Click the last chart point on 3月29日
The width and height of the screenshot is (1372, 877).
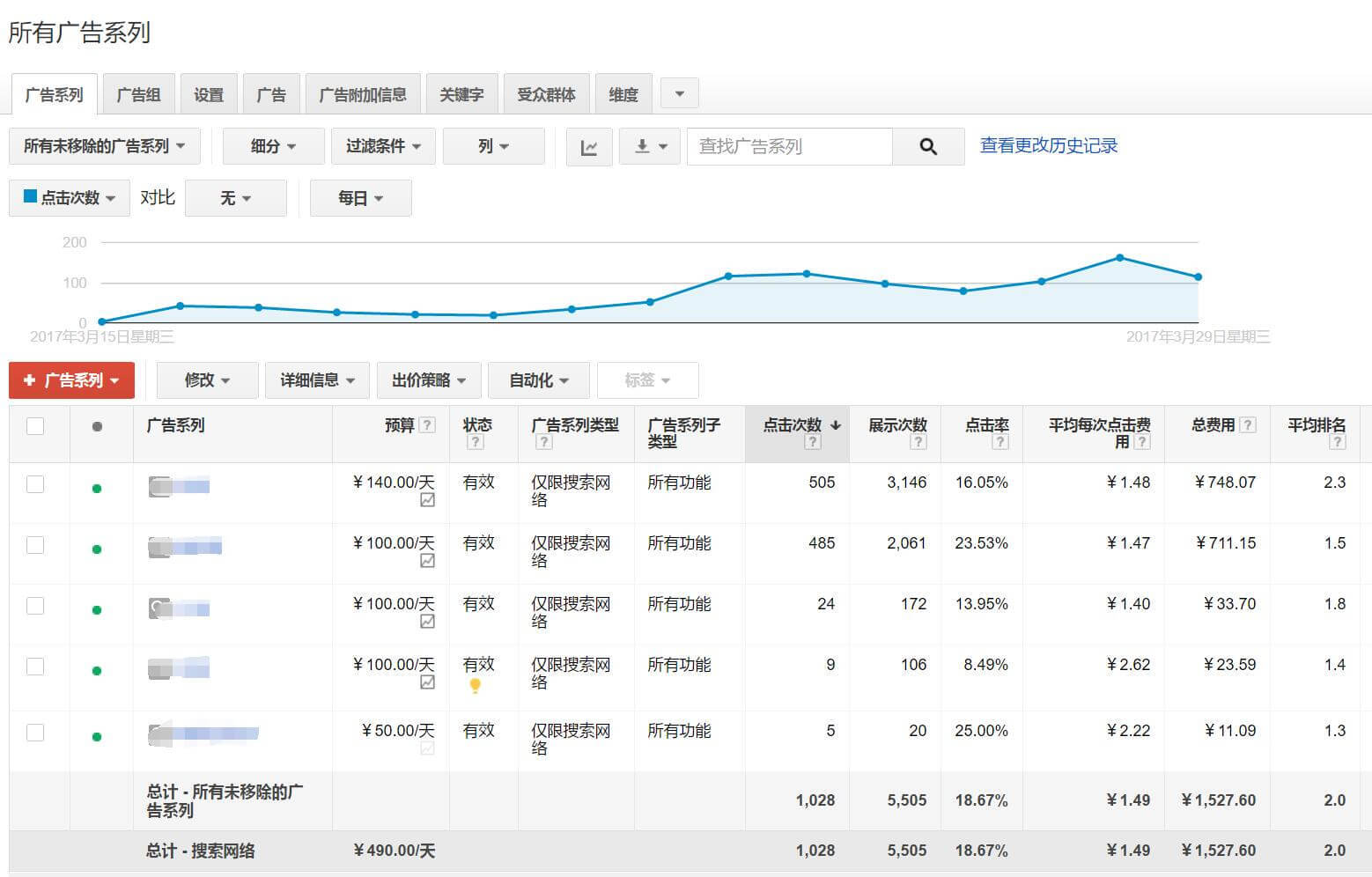(1198, 277)
